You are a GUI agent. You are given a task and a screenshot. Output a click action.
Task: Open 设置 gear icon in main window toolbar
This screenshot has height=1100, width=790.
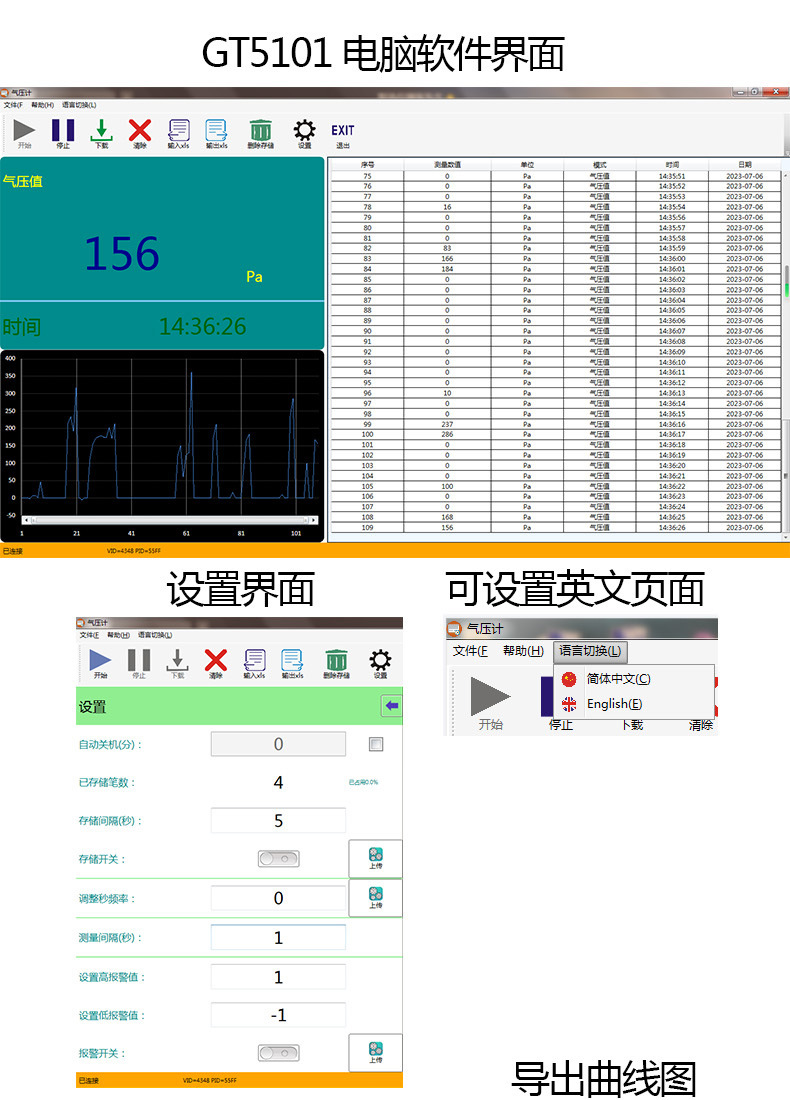304,130
